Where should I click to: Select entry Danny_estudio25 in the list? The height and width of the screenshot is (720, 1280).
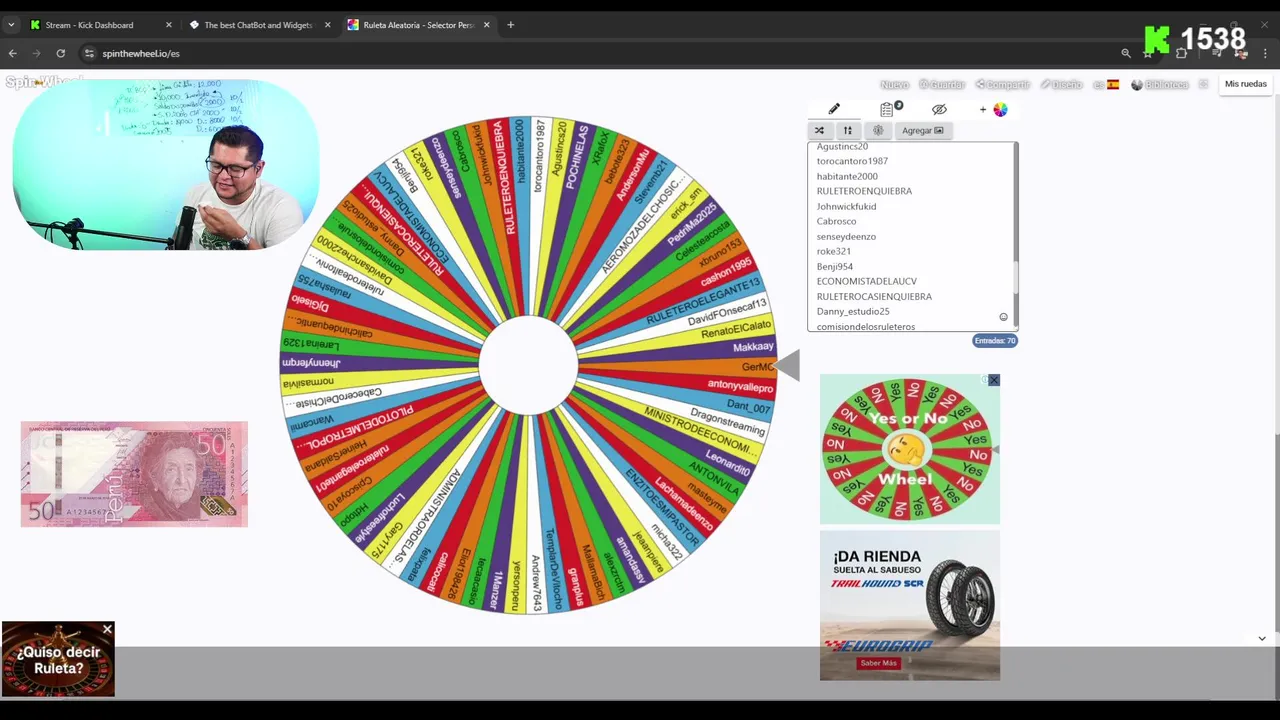pyautogui.click(x=853, y=311)
